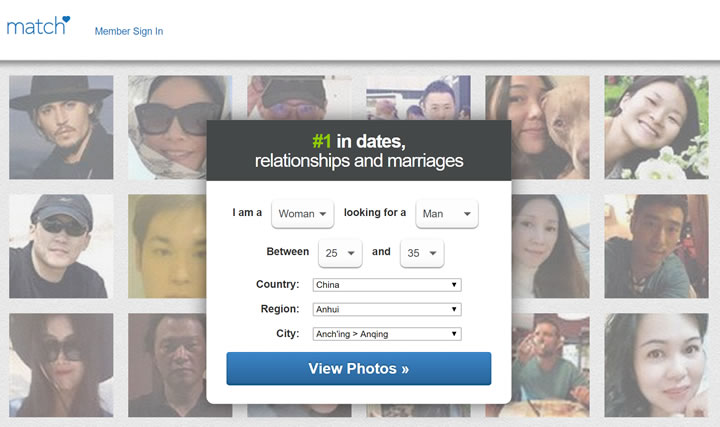This screenshot has width=720, height=427.
Task: Open photo of woman in wide-brim hat and sunglasses
Action: (61, 365)
